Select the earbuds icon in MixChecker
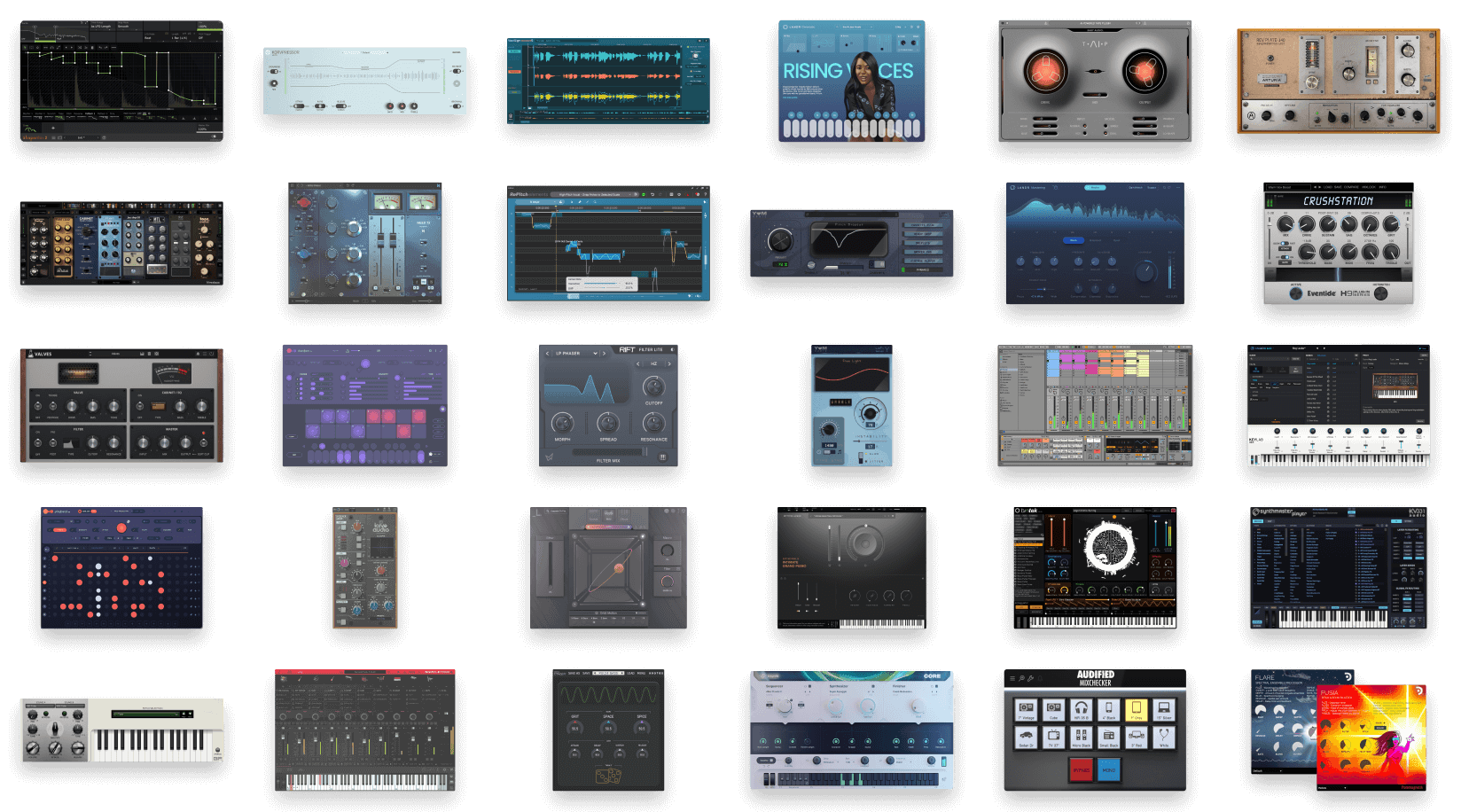The width and height of the screenshot is (1461, 812). coord(1163,736)
